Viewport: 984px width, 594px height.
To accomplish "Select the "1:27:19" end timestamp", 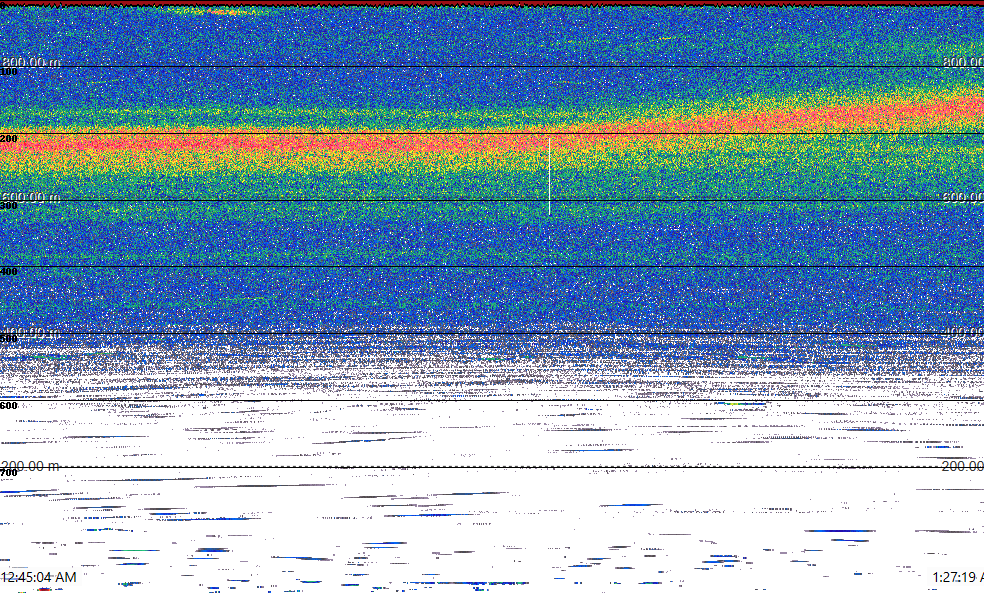I will pos(957,577).
